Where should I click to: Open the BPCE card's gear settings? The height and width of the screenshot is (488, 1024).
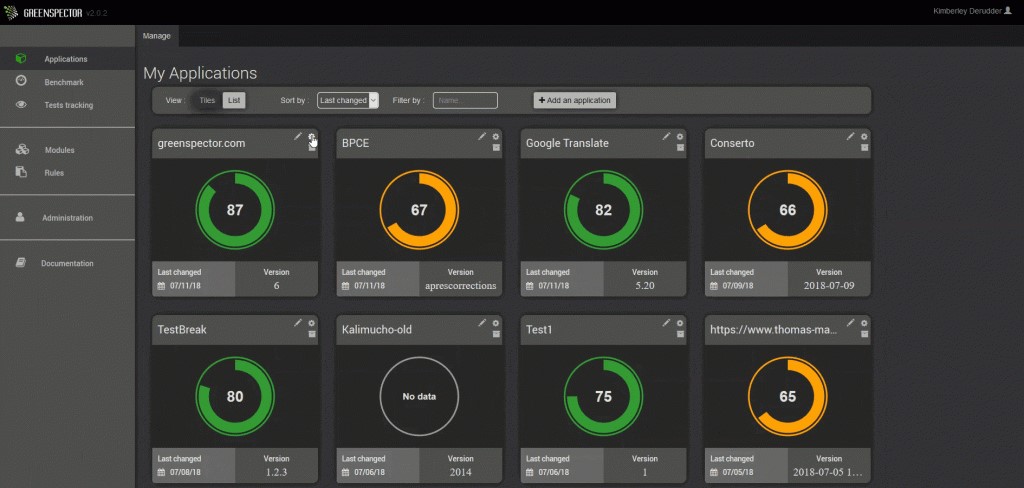[496, 137]
